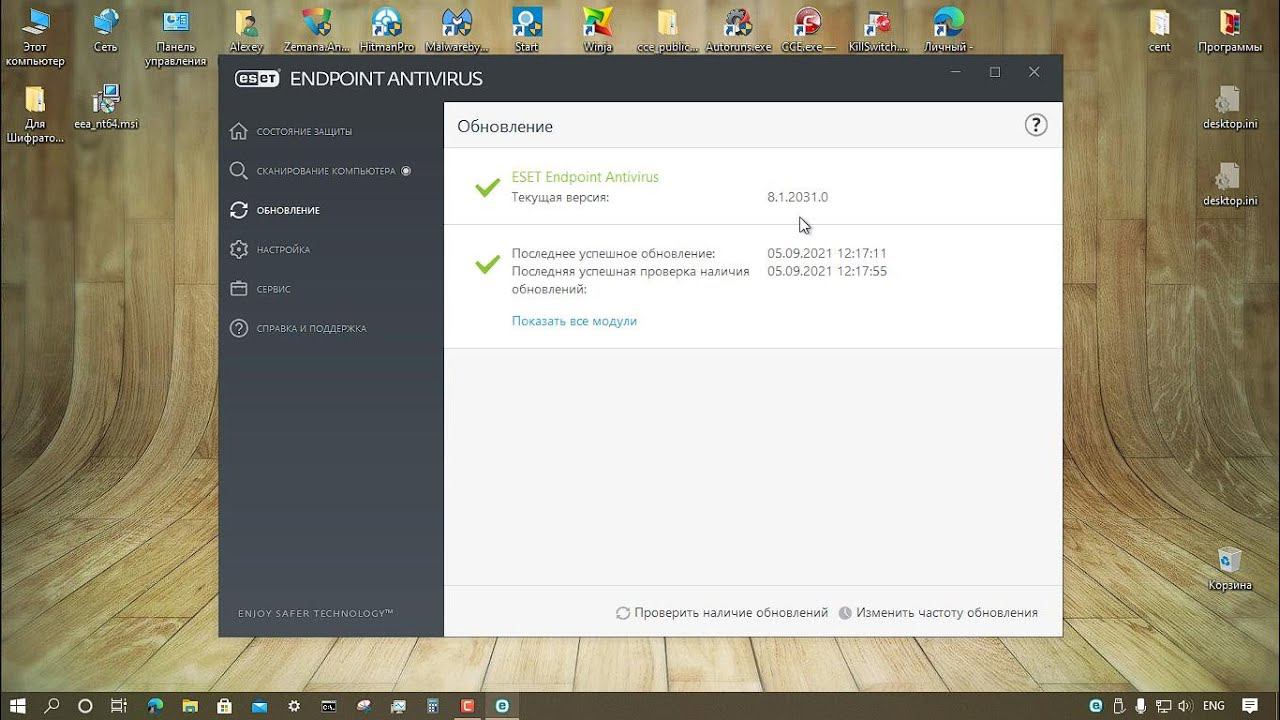
Task: Select the cent folder icon
Action: pyautogui.click(x=1160, y=30)
